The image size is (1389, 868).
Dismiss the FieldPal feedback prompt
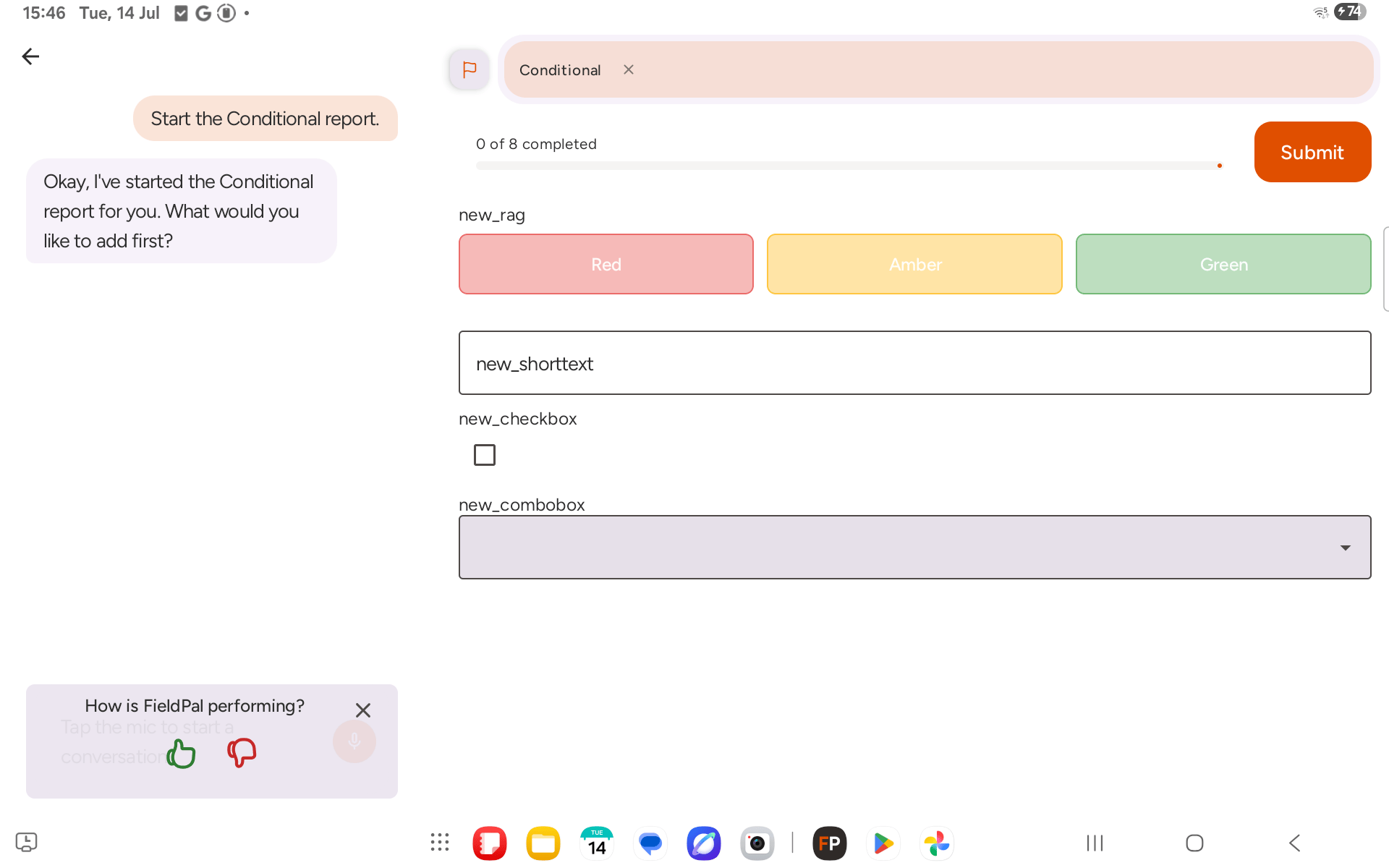point(363,710)
